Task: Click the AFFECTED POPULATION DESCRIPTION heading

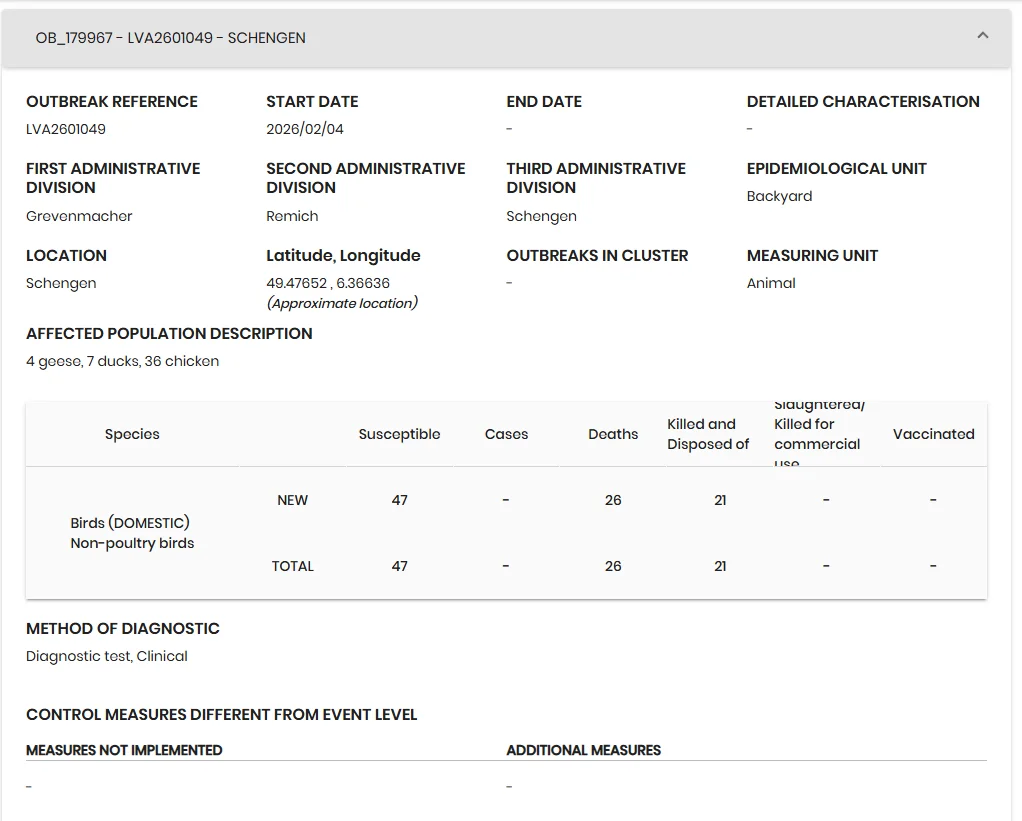Action: [169, 334]
